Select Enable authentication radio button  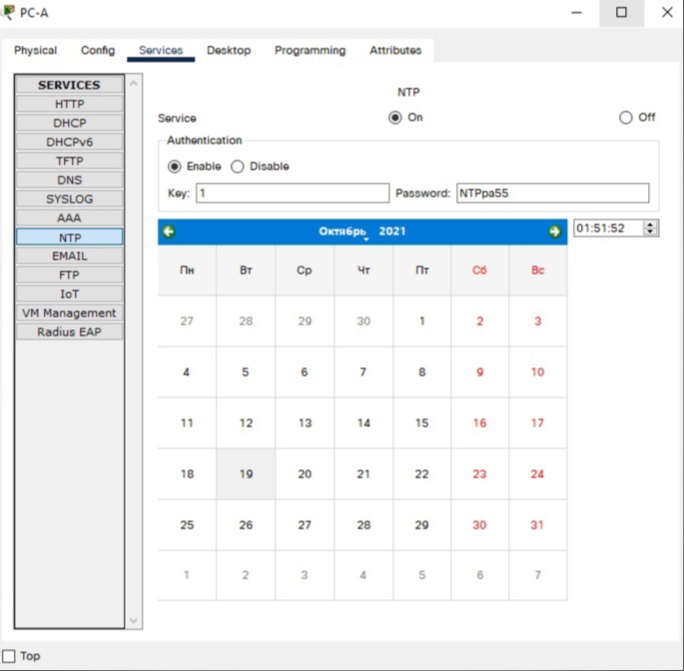click(x=174, y=167)
